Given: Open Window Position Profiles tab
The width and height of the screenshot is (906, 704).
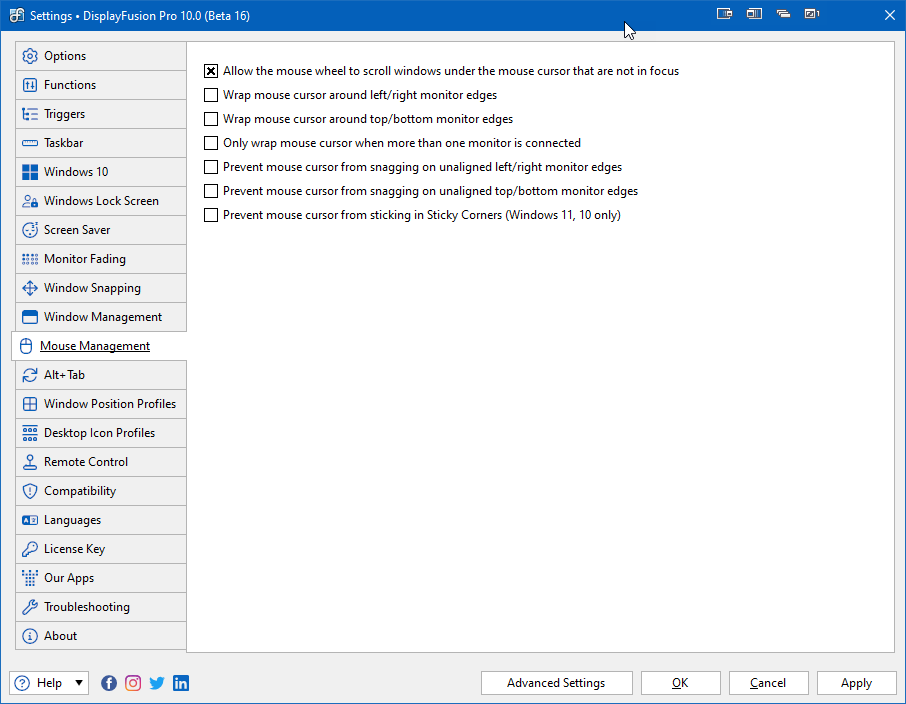Looking at the screenshot, I should (x=101, y=403).
